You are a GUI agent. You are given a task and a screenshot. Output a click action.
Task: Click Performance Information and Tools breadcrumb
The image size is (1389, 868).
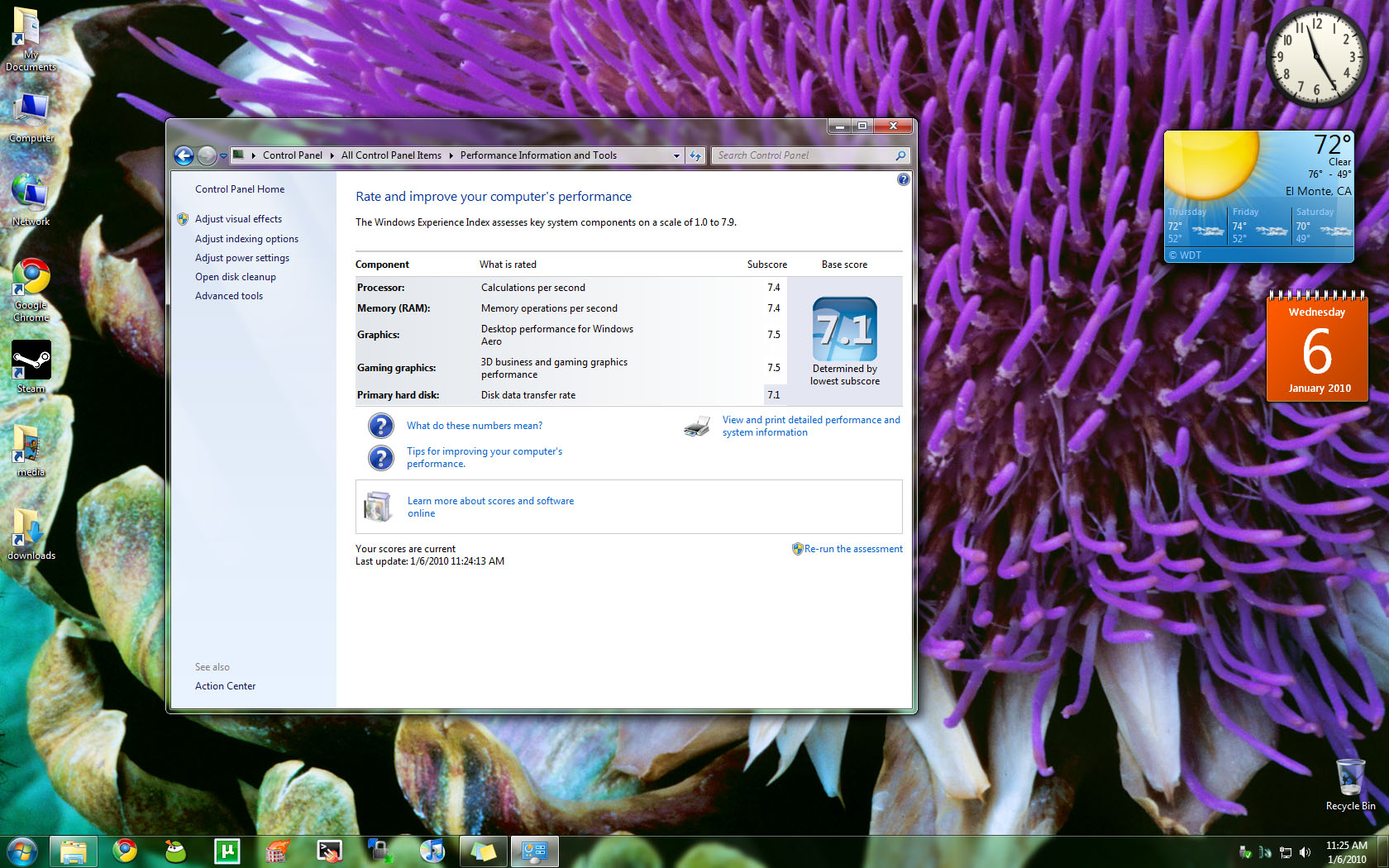(538, 155)
